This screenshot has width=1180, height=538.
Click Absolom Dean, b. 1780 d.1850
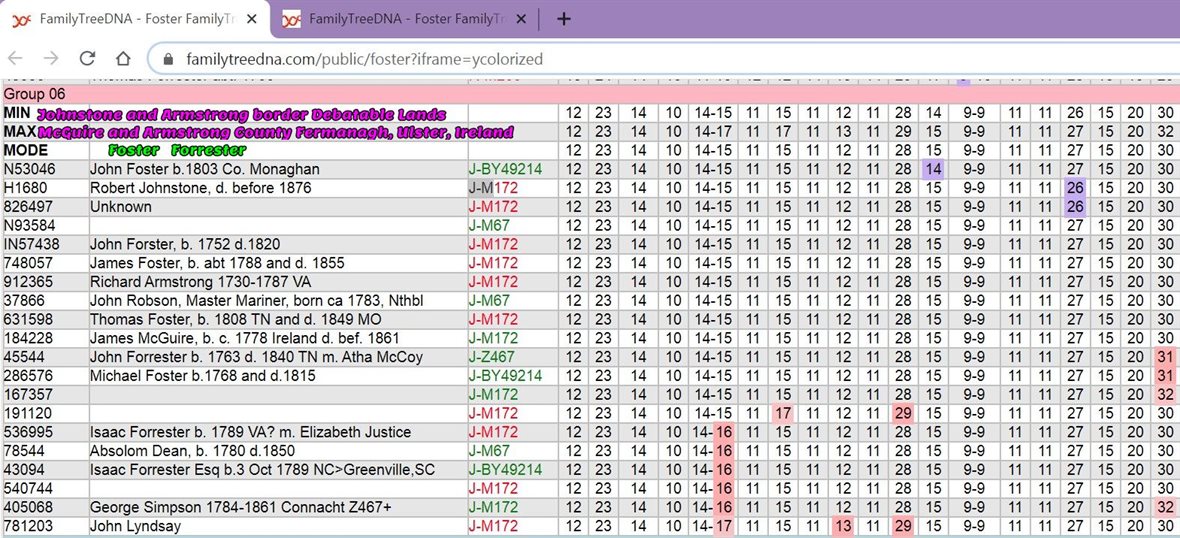point(192,451)
